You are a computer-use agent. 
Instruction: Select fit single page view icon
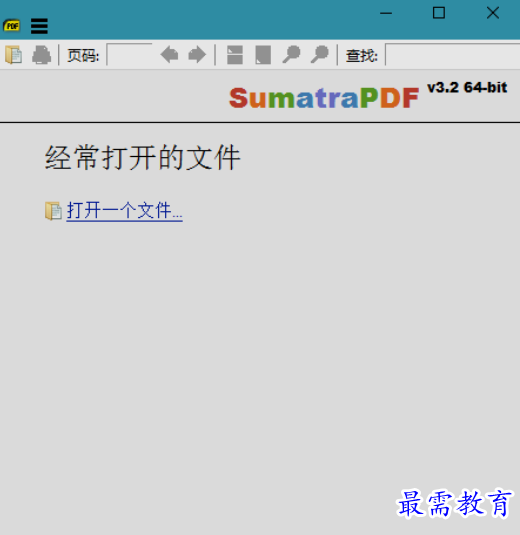[x=263, y=55]
